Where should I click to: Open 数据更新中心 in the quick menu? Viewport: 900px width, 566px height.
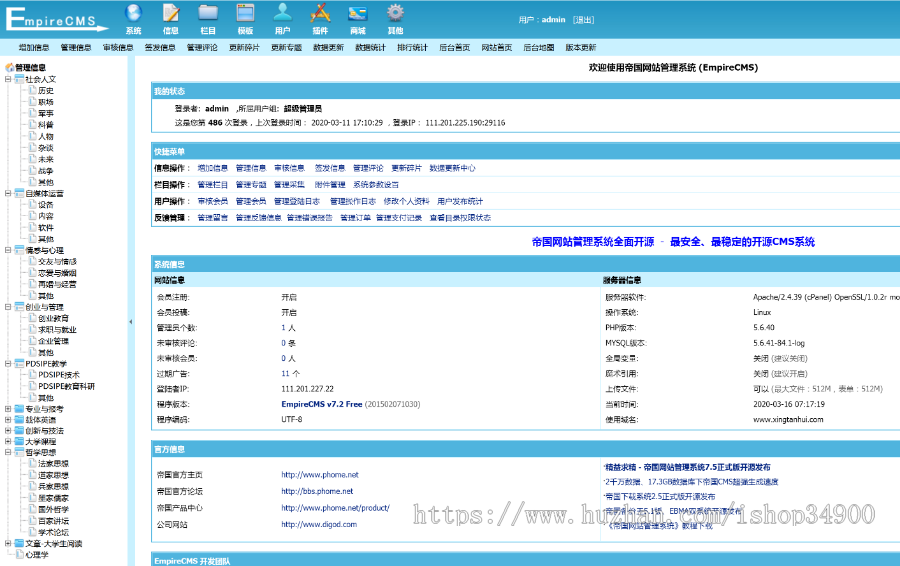pyautogui.click(x=452, y=168)
